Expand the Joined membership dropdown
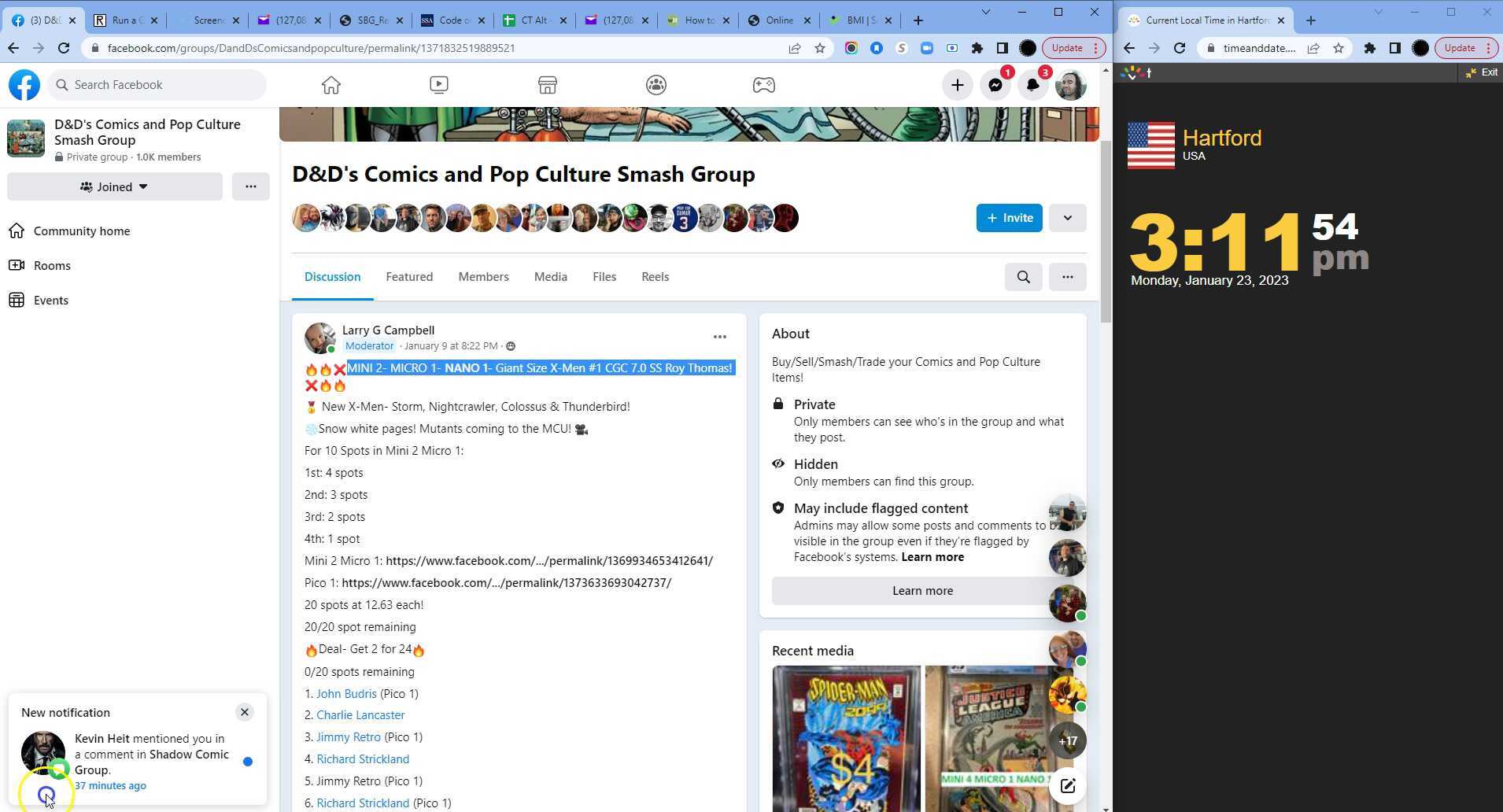This screenshot has width=1503, height=812. pos(115,186)
